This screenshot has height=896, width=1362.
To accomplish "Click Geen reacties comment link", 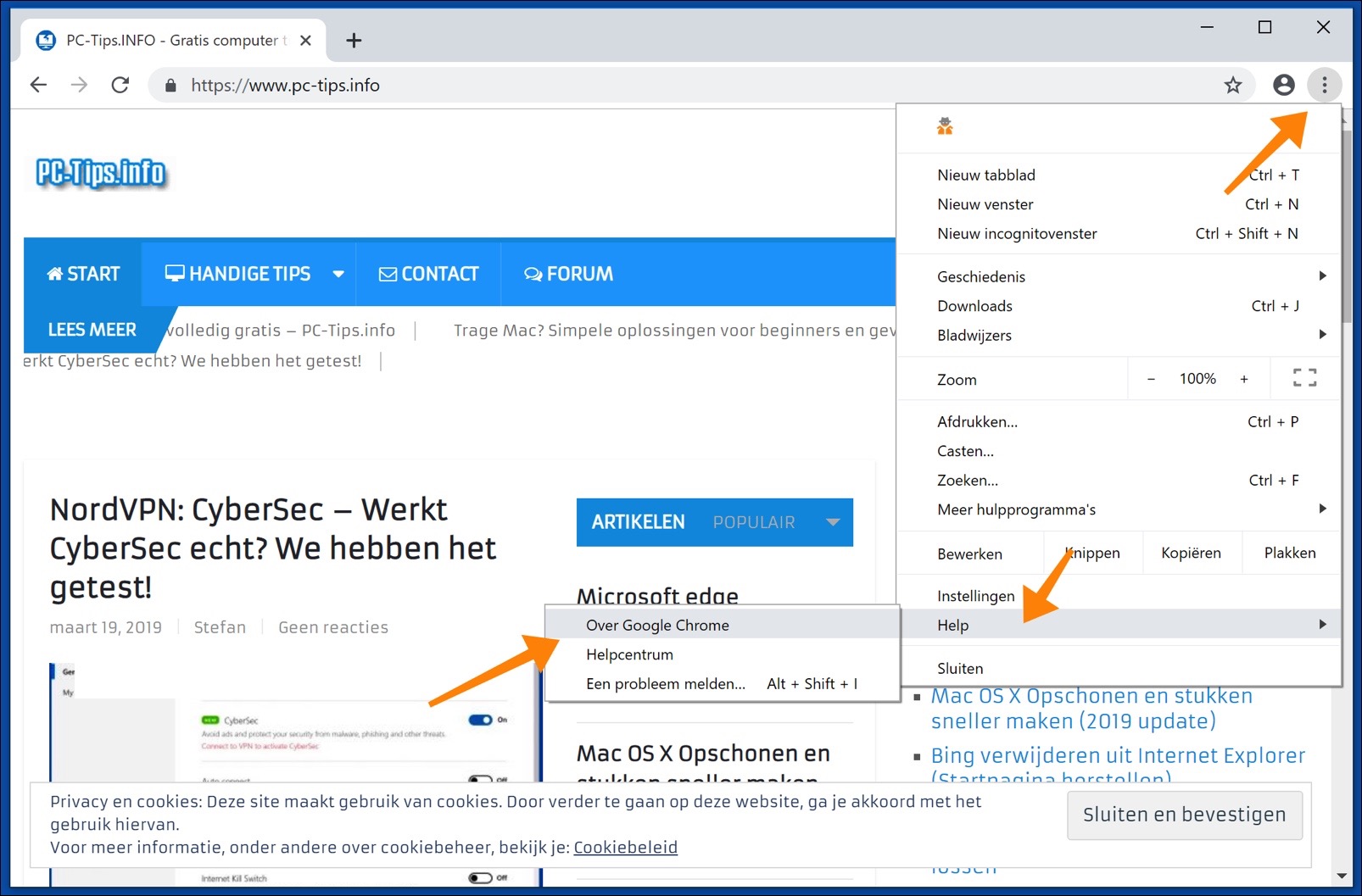I will coord(333,627).
